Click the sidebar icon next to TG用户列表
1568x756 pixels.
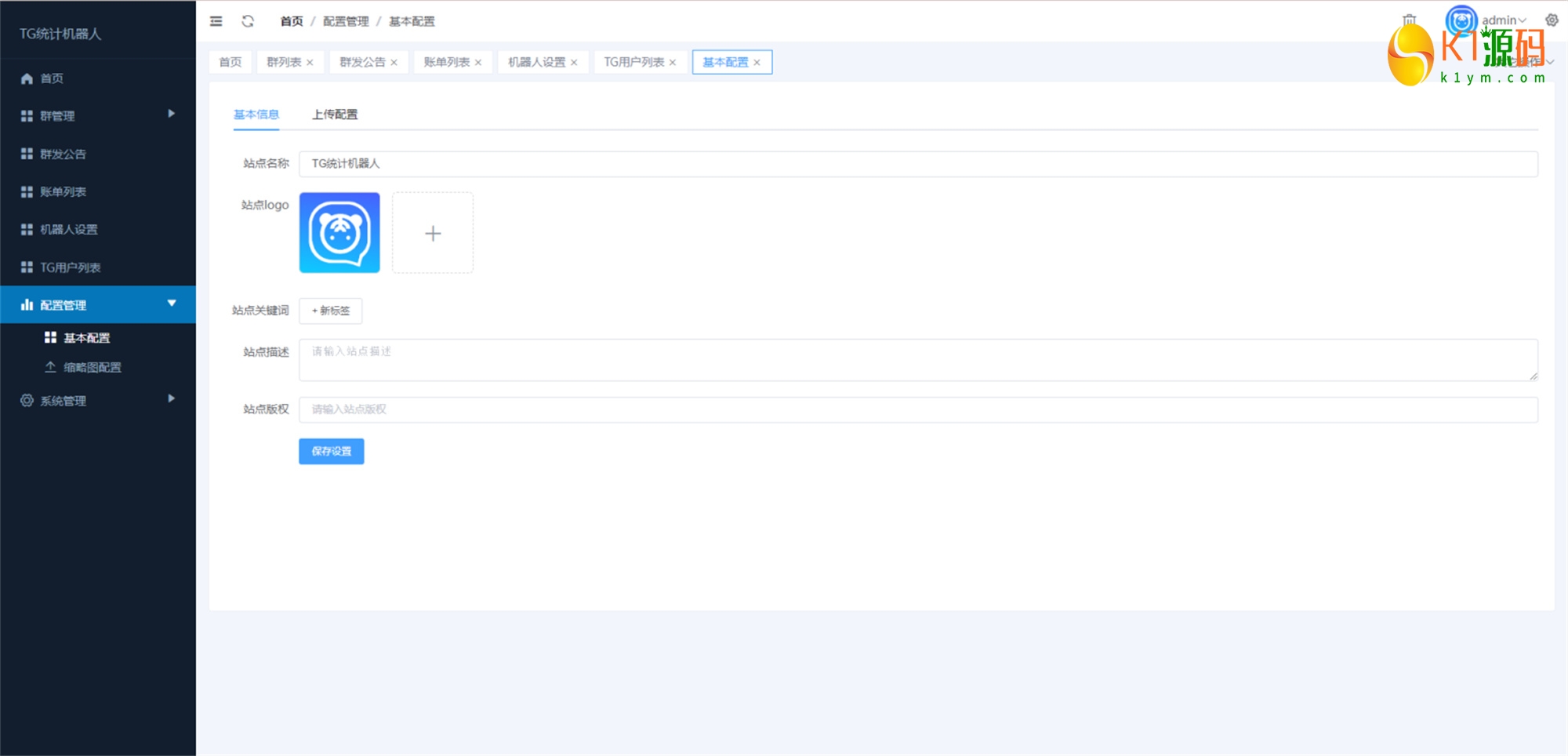(x=27, y=267)
